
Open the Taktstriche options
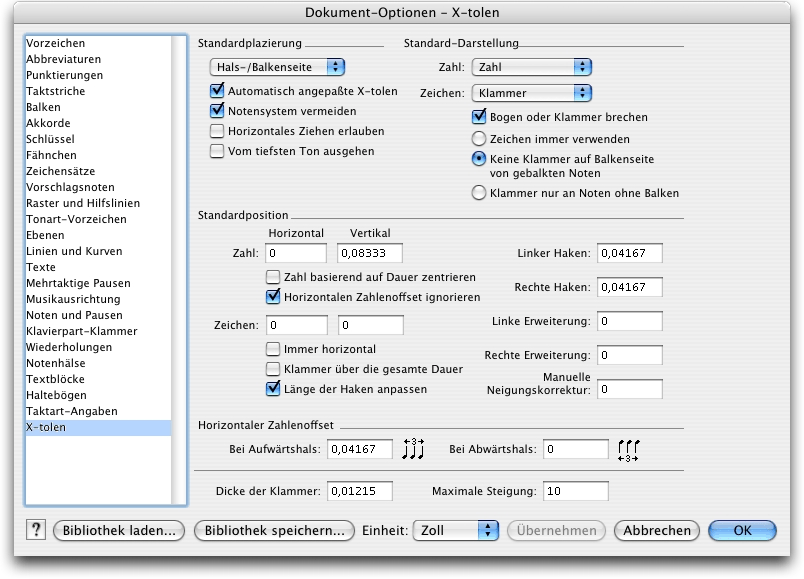point(98,91)
